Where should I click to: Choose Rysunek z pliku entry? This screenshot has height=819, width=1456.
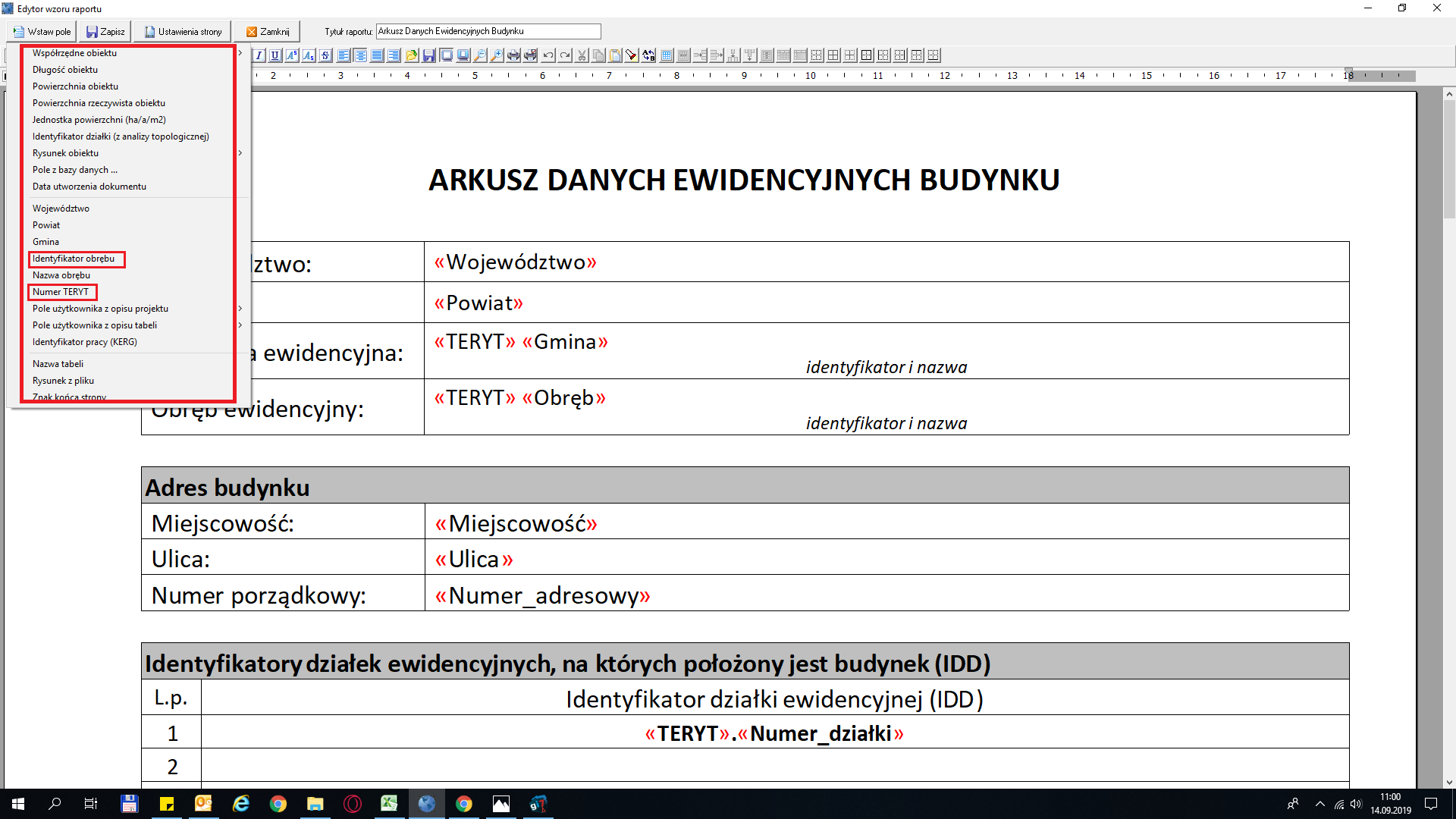coord(63,381)
